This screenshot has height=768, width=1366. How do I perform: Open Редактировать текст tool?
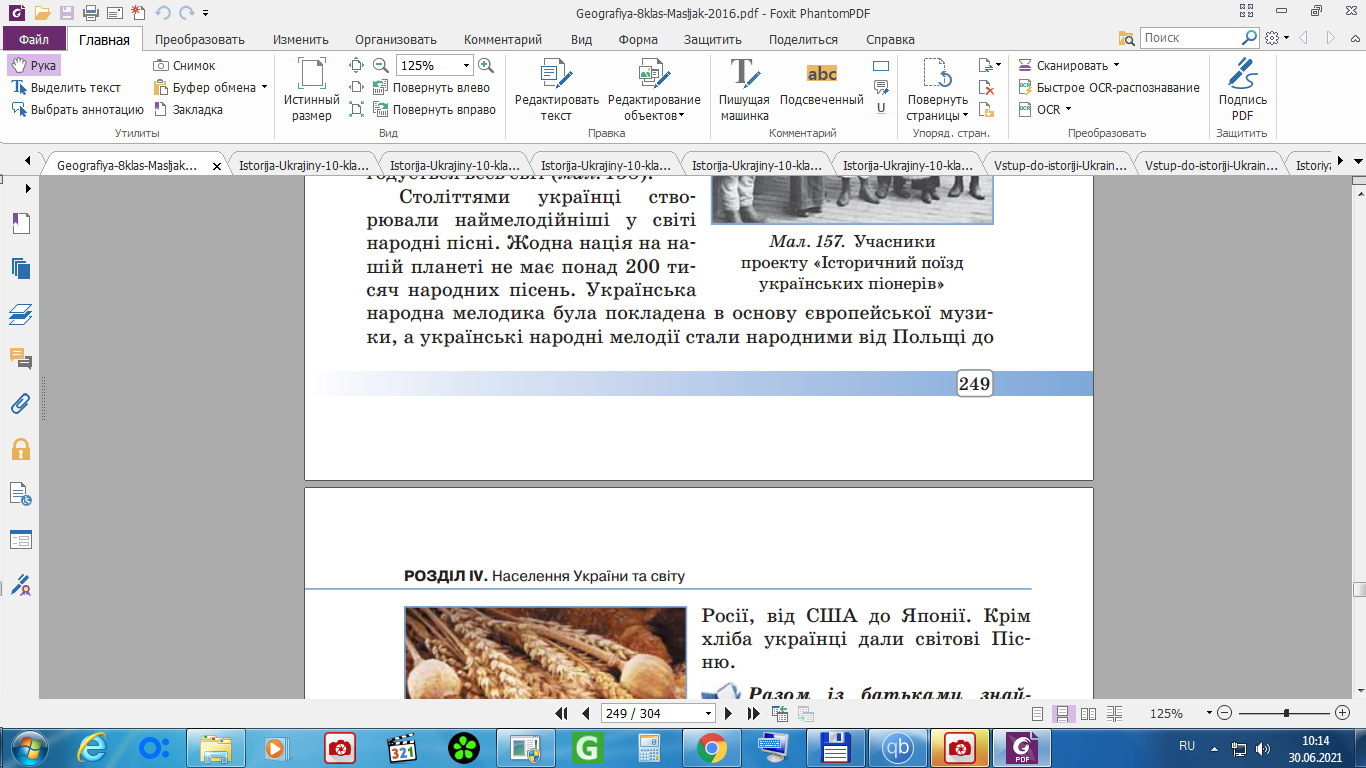coord(556,90)
